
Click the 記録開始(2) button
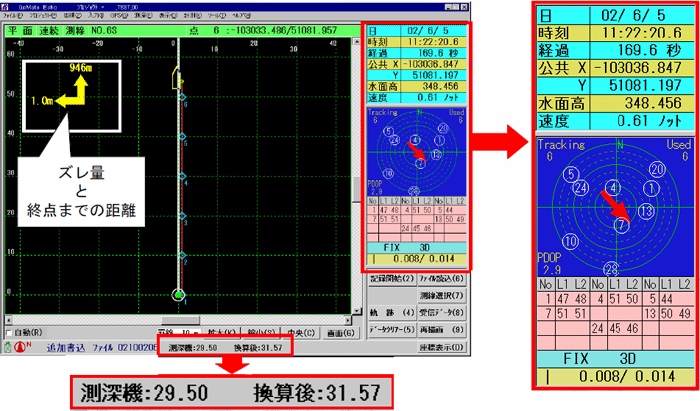point(392,279)
